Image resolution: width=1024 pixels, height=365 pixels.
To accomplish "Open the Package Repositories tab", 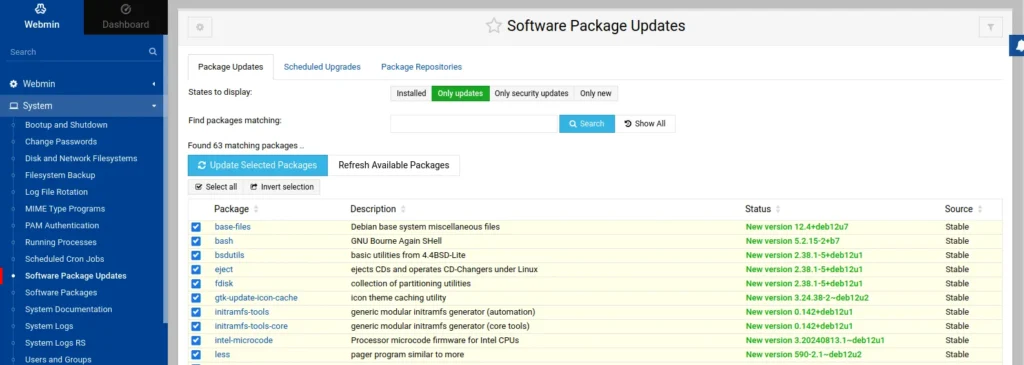I will (421, 67).
